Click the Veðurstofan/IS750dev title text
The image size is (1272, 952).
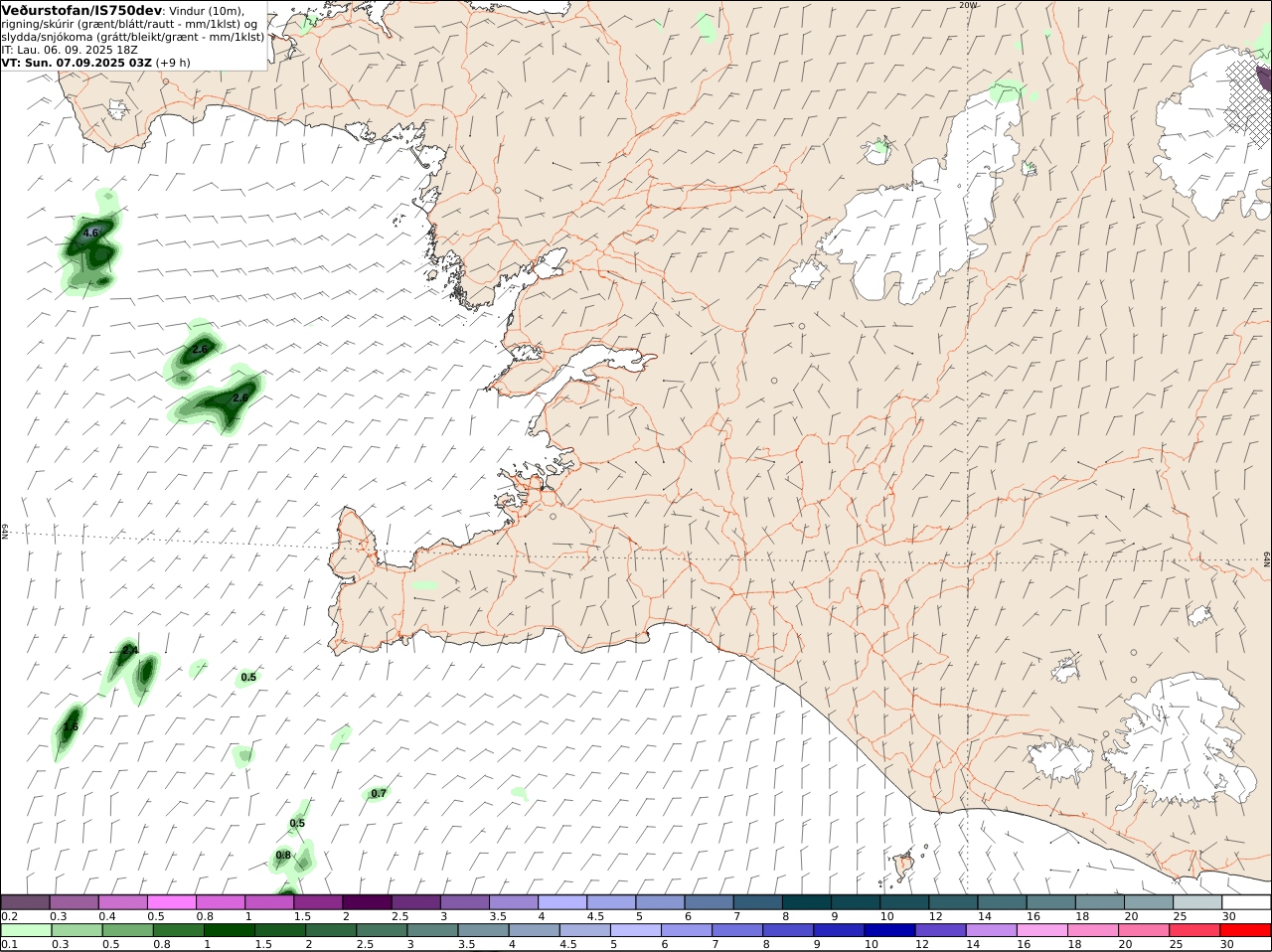pos(82,10)
